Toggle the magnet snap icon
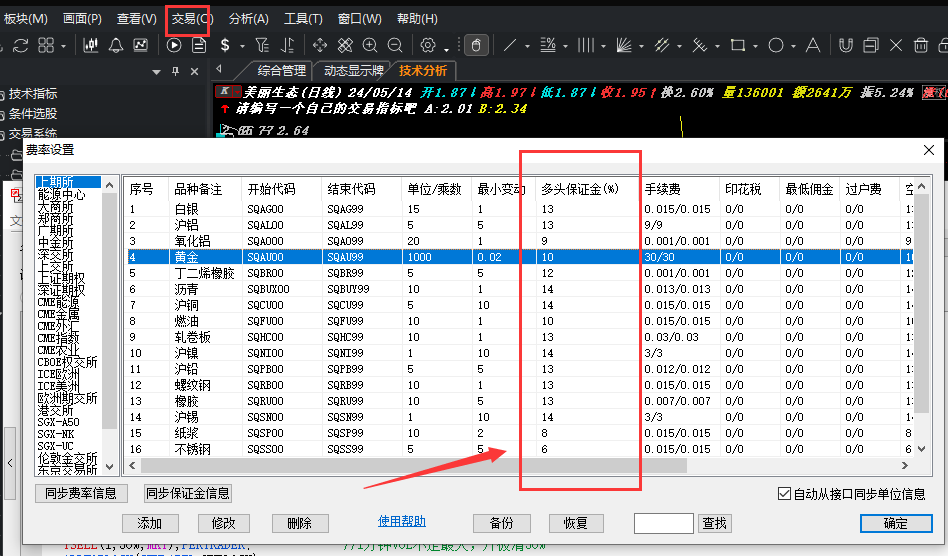Image resolution: width=948 pixels, height=556 pixels. 846,45
